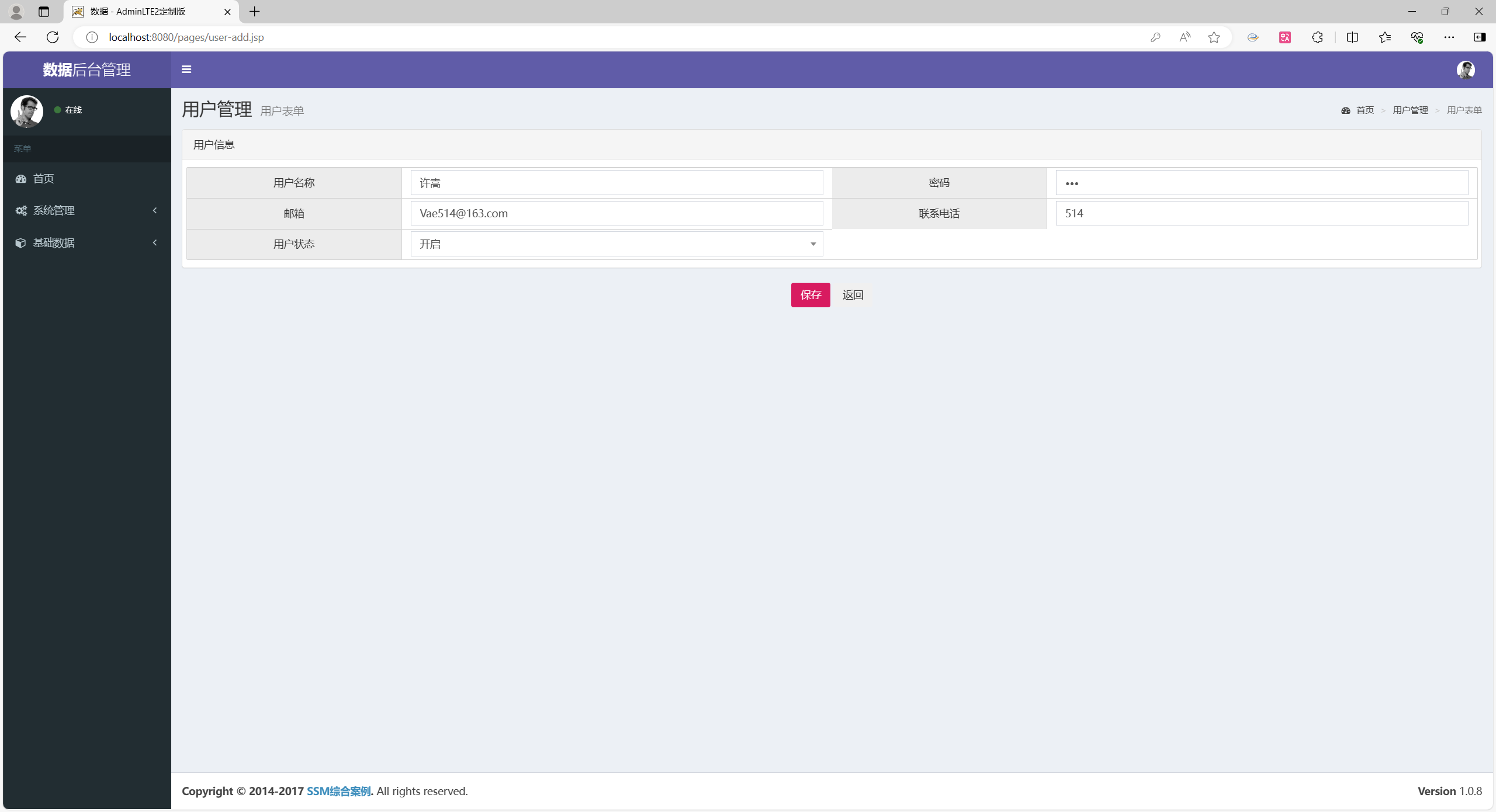Add this page to favorites star

(1214, 37)
